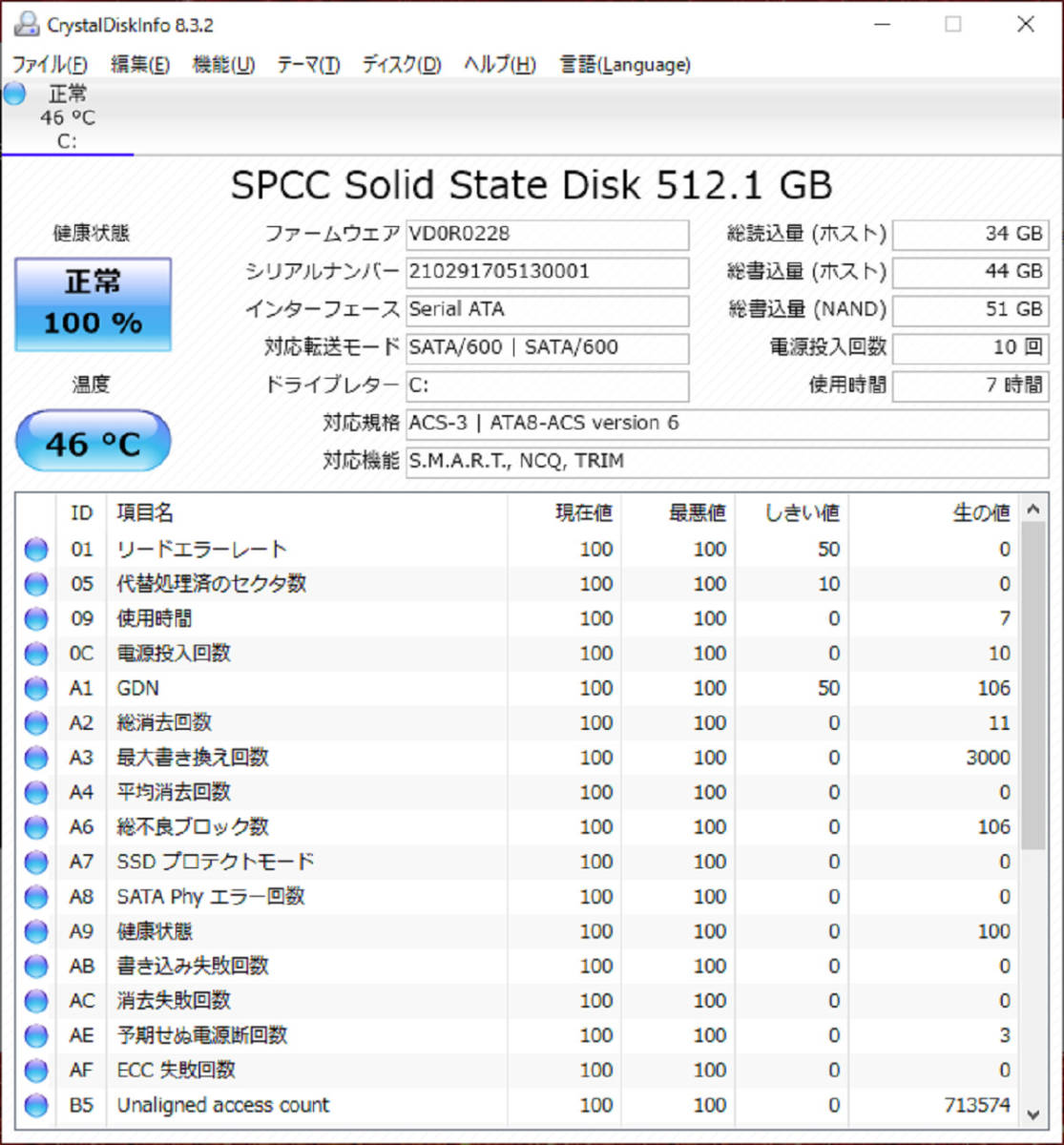
Task: Open the ファイル(F) menu
Action: coord(50,65)
